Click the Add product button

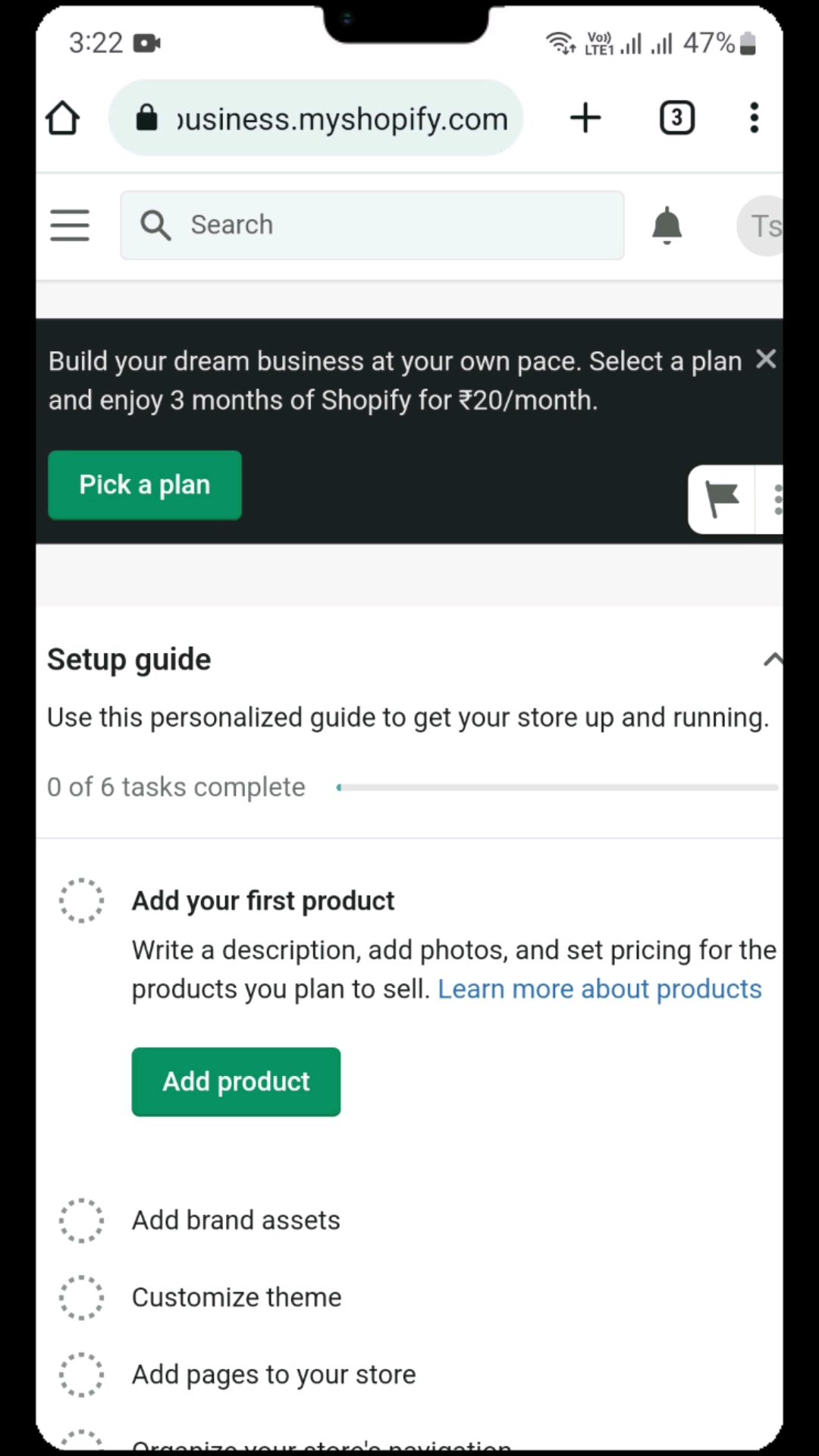pyautogui.click(x=236, y=1082)
